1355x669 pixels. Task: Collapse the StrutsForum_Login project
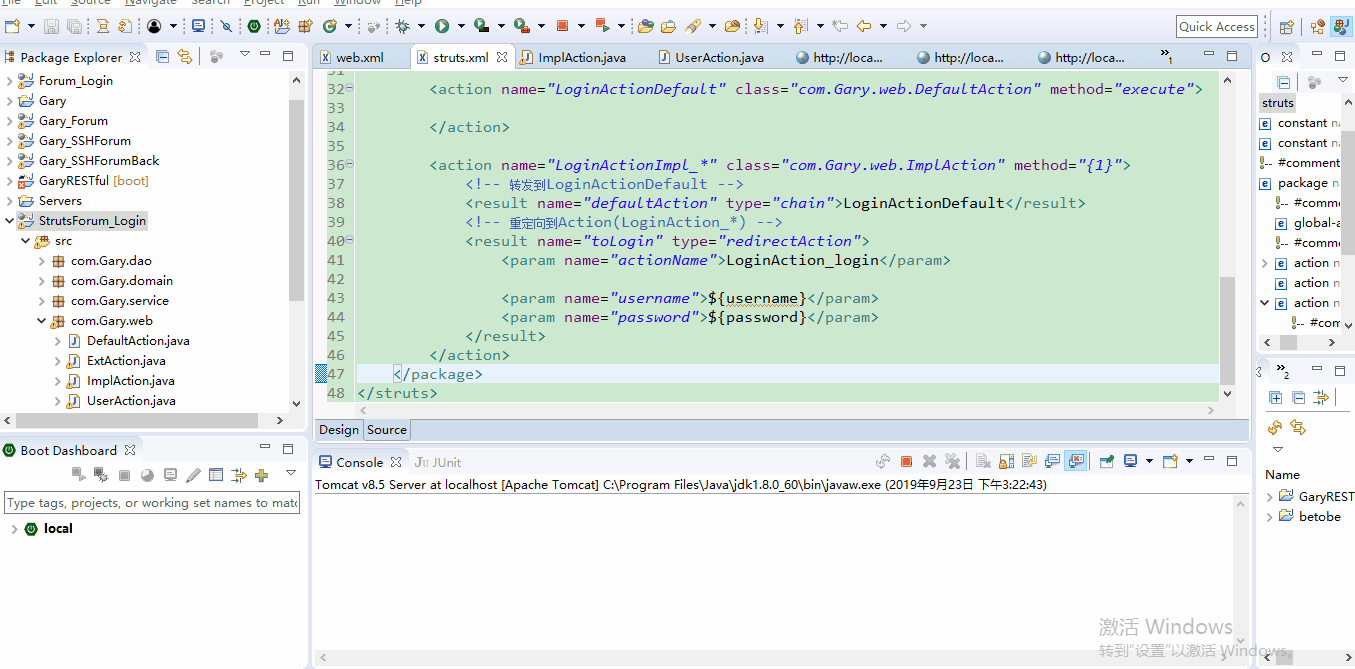(10, 221)
